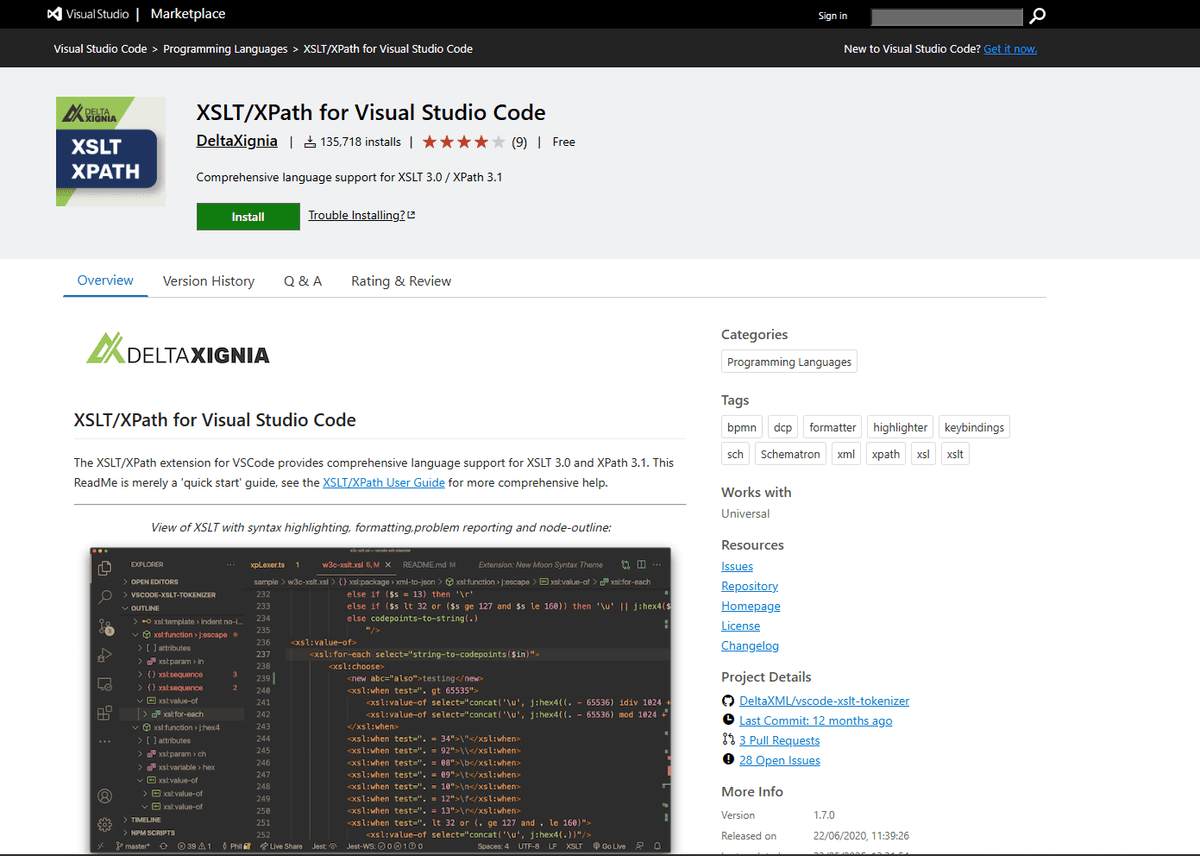Switch to the Rating & Review tab
The image size is (1200, 856).
pyautogui.click(x=401, y=281)
